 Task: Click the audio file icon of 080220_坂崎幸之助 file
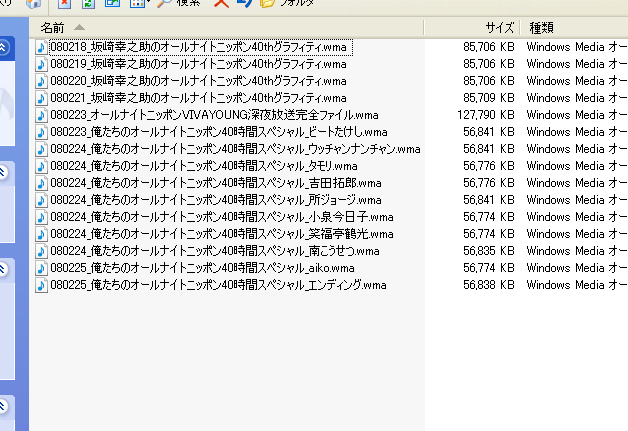pos(41,81)
